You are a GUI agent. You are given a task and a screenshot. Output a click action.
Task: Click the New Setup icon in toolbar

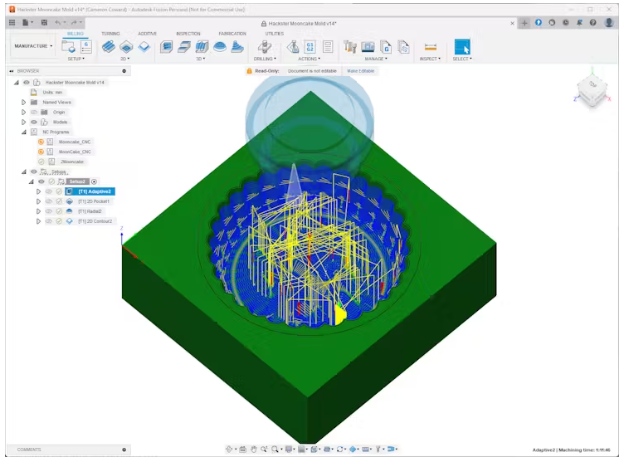tap(68, 46)
